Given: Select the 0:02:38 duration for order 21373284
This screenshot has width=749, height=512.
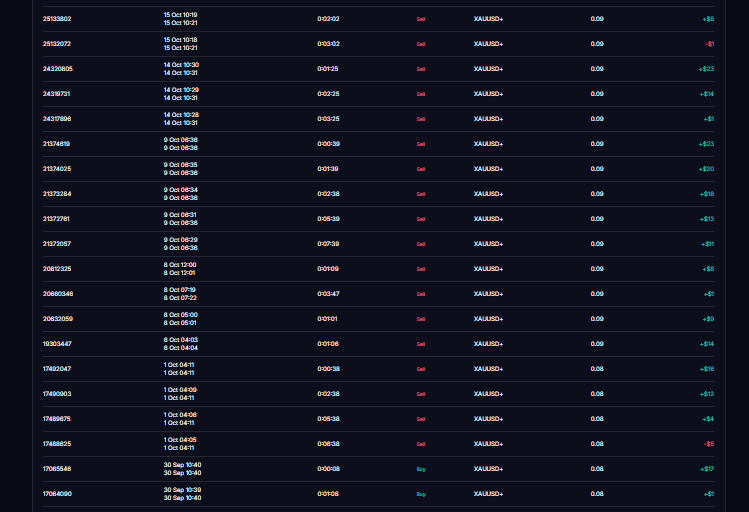Looking at the screenshot, I should tap(328, 194).
